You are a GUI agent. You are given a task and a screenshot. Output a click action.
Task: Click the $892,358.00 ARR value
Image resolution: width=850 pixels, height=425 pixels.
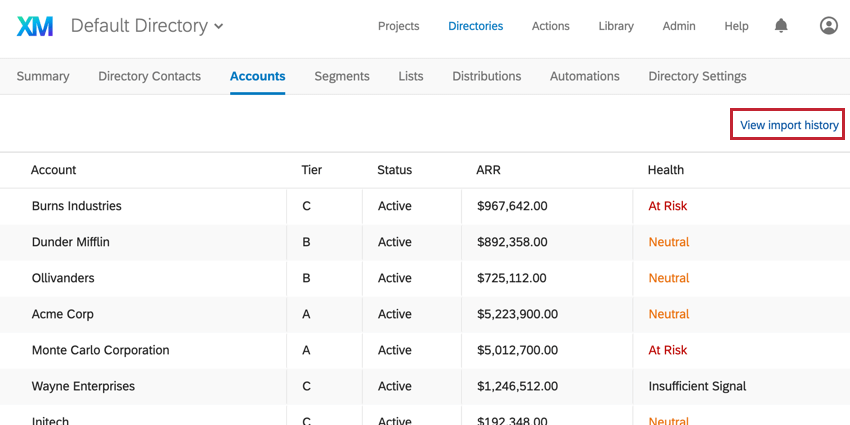click(x=512, y=242)
